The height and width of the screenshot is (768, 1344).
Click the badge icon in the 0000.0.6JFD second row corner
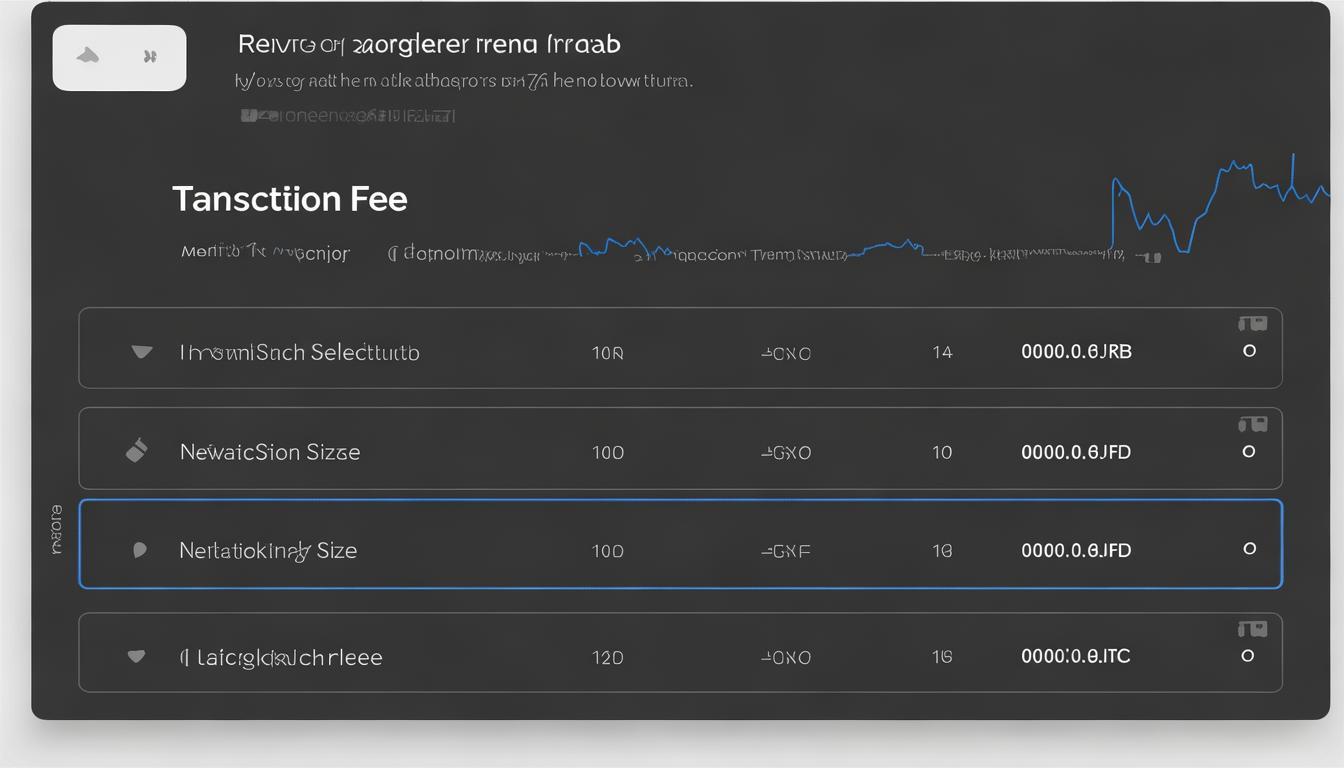(x=1252, y=424)
